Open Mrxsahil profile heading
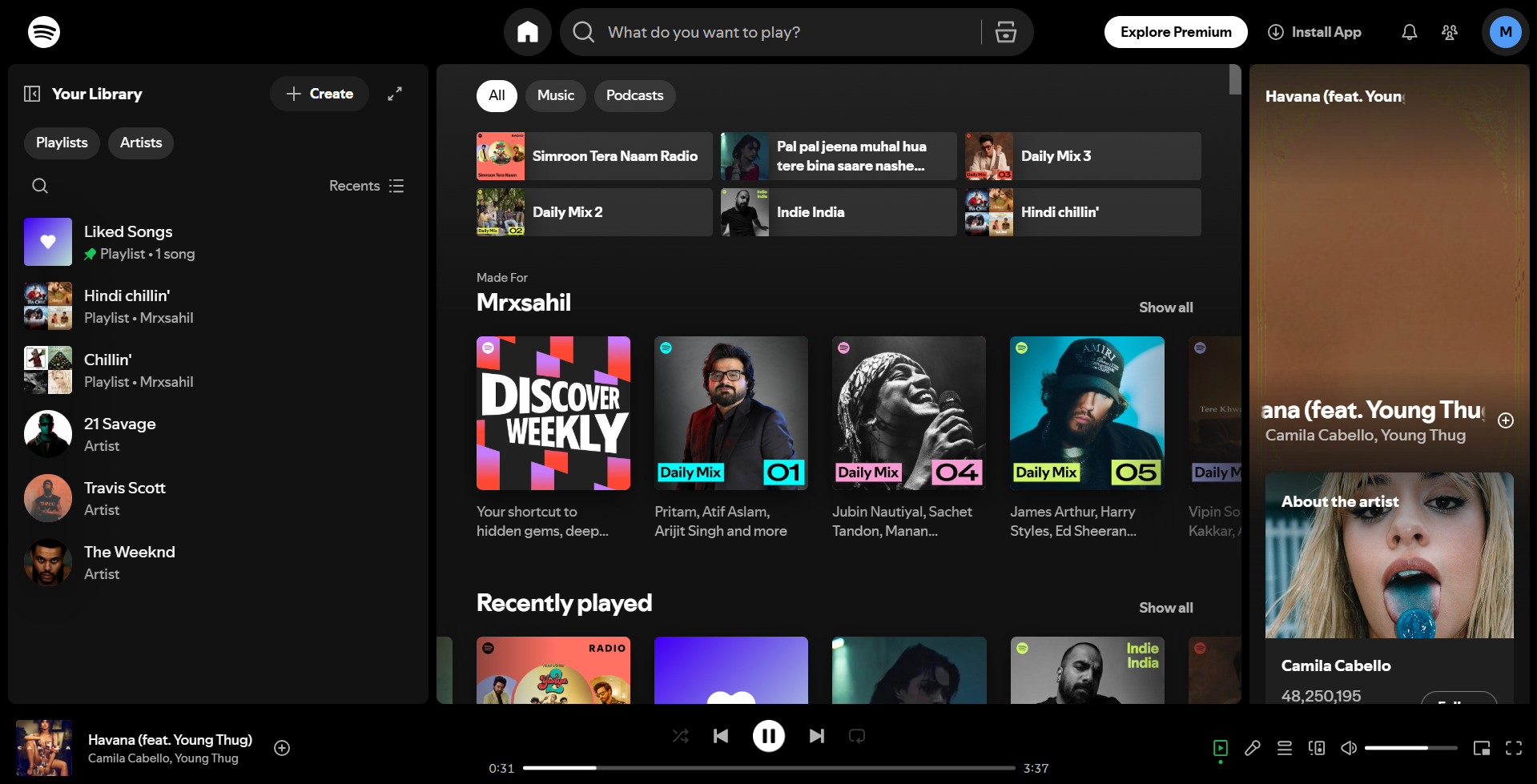This screenshot has width=1537, height=784. [524, 303]
